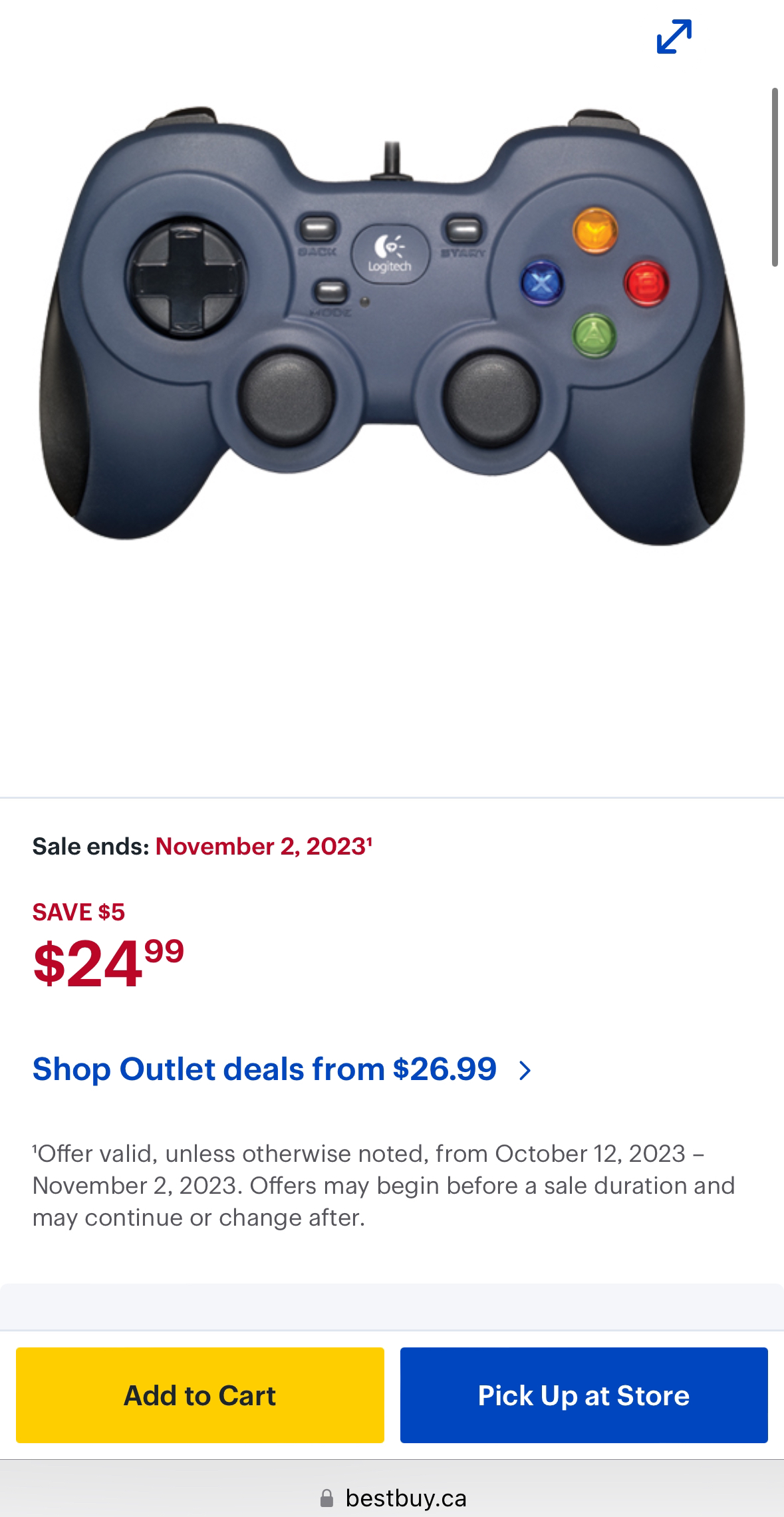Click the offer validity footnote text
Image resolution: width=784 pixels, height=1517 pixels.
[384, 1185]
